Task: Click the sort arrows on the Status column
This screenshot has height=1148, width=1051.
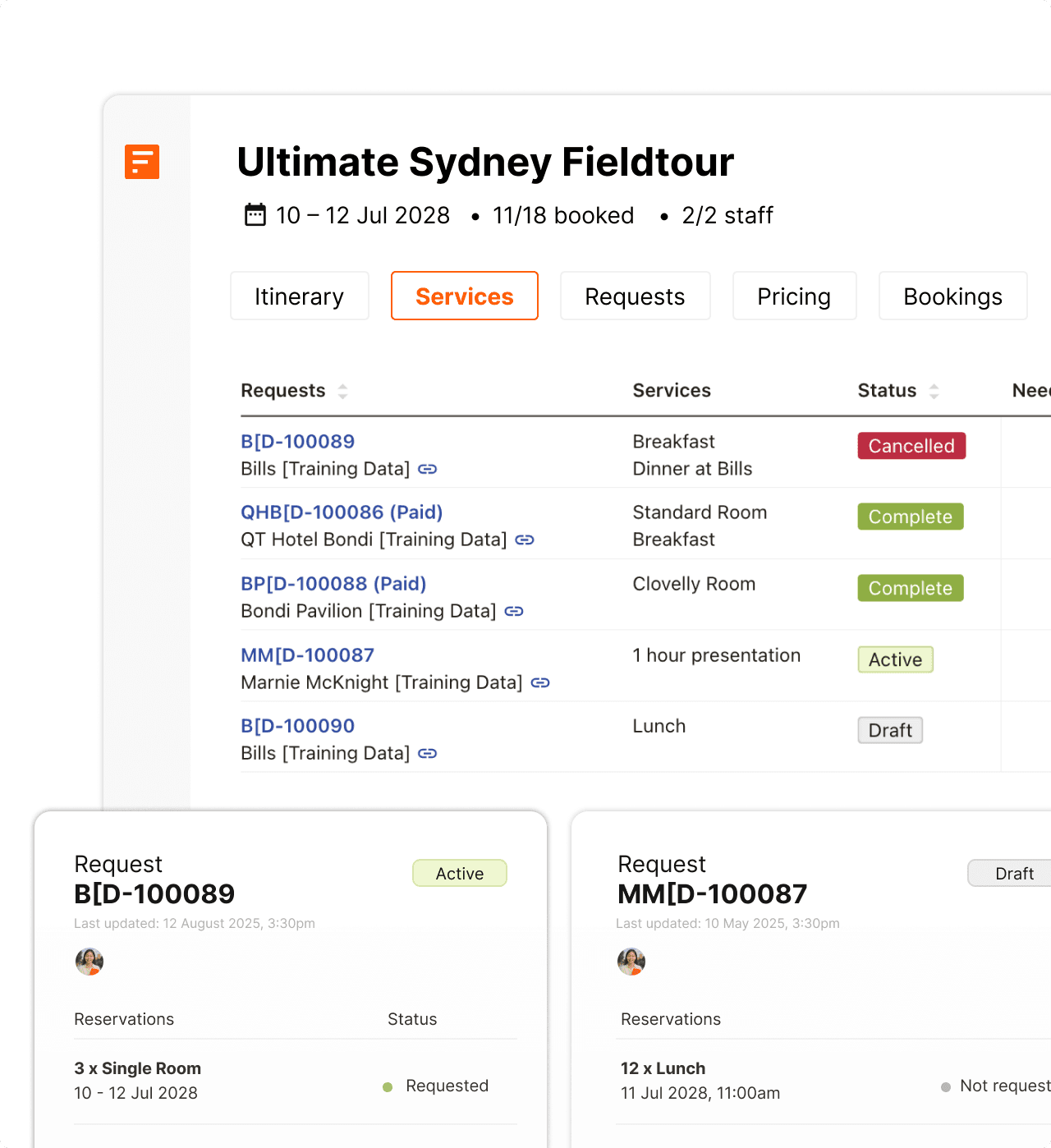Action: (934, 391)
